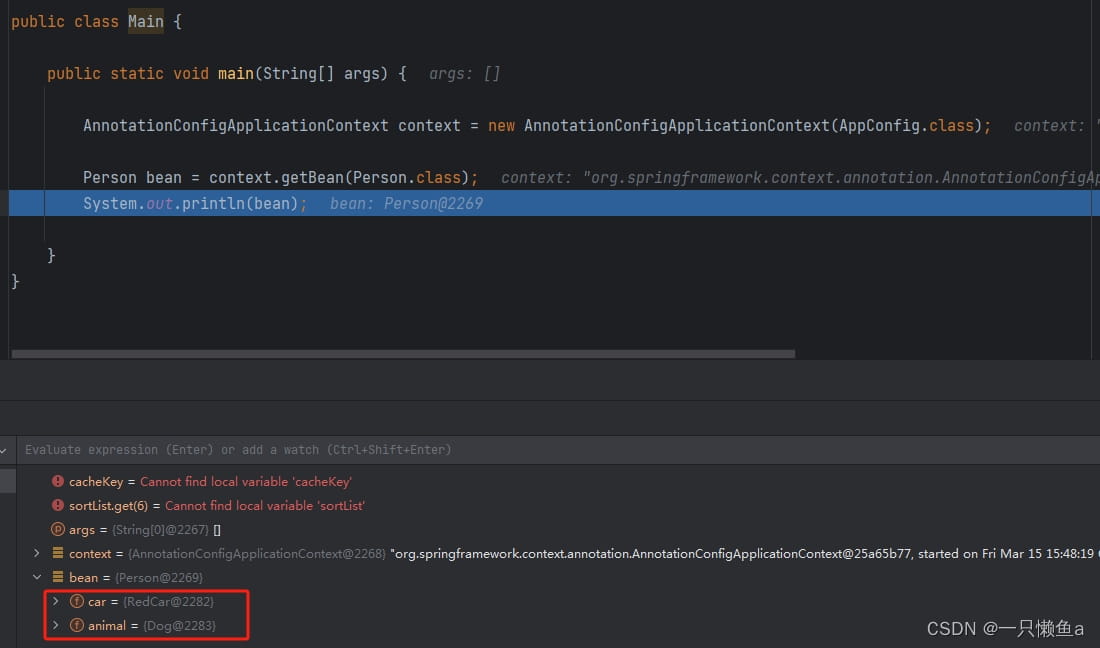Expand the animal field node

(x=55, y=625)
